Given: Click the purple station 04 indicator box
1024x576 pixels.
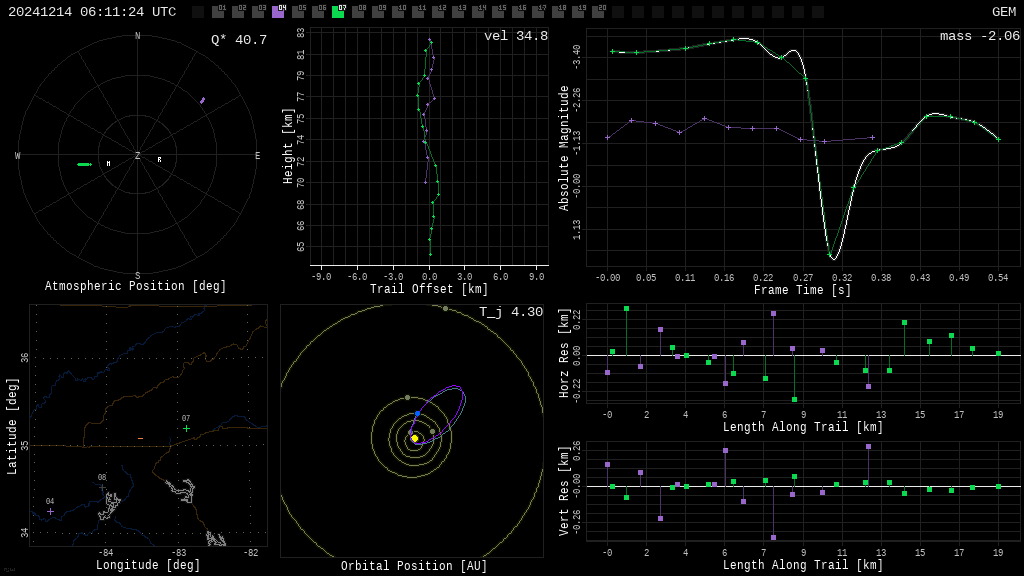Looking at the screenshot, I should tap(278, 12).
